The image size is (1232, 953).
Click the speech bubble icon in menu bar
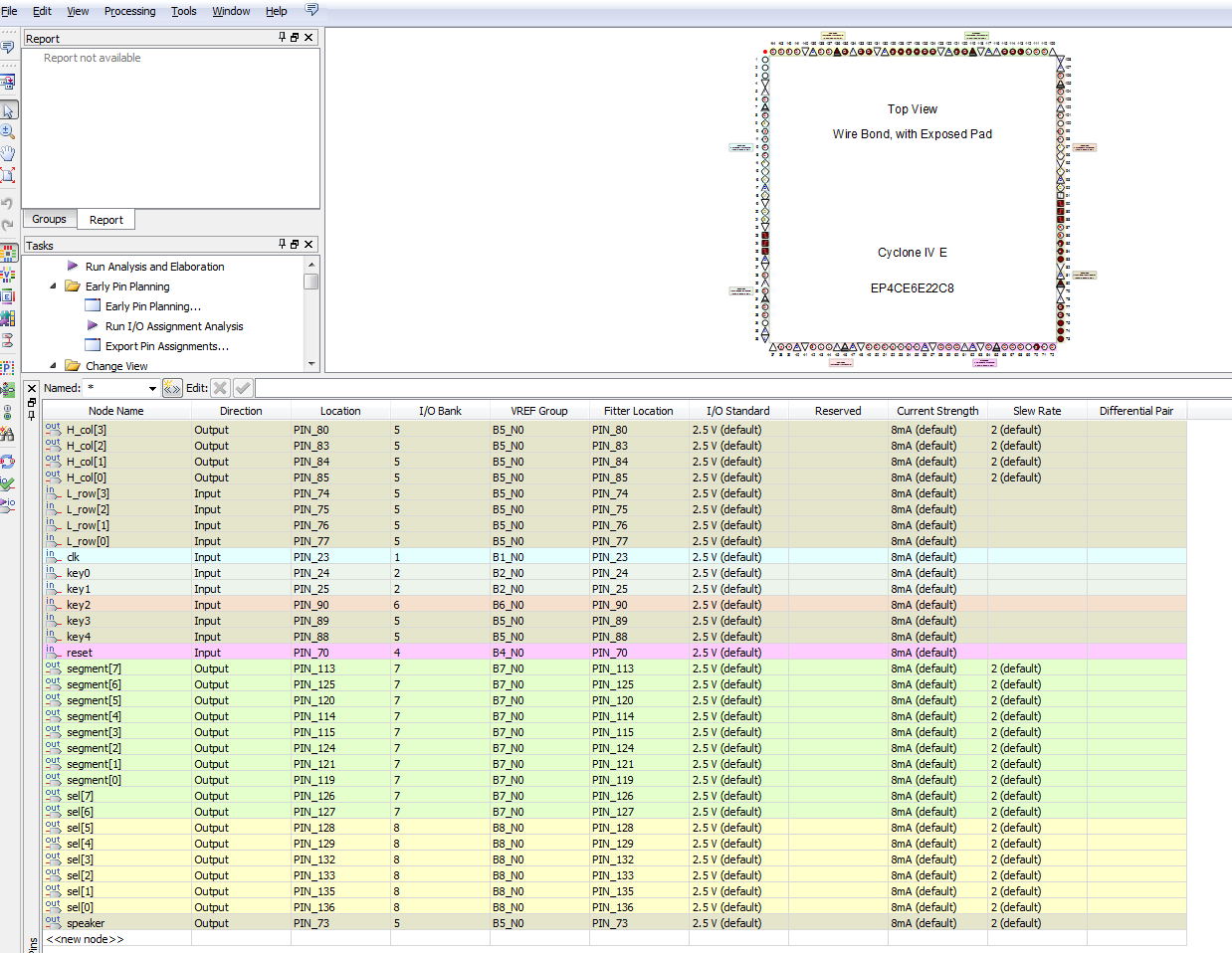point(311,10)
